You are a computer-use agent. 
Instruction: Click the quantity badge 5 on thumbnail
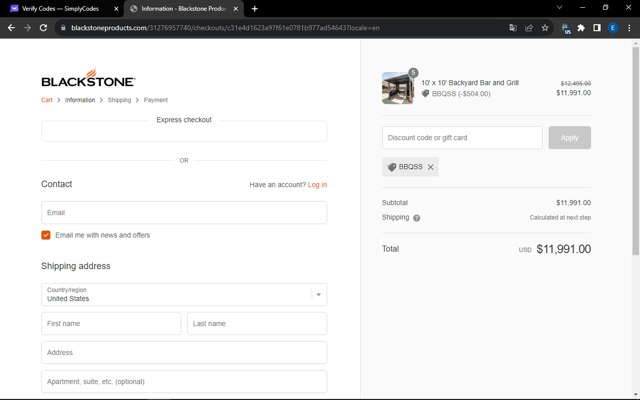pyautogui.click(x=413, y=73)
